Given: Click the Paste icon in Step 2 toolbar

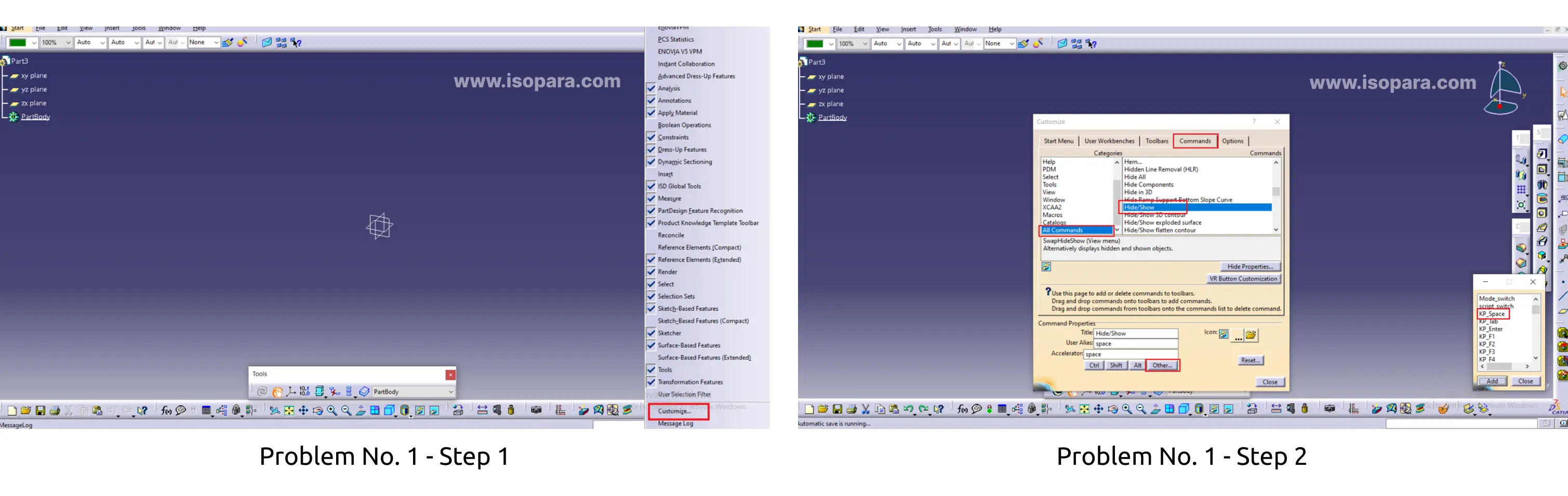Looking at the screenshot, I should 894,410.
